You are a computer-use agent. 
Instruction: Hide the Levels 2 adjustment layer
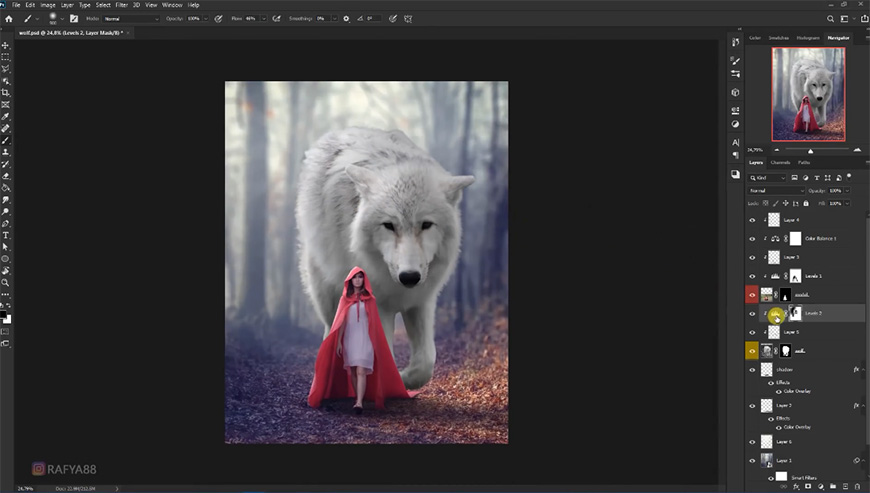coord(752,314)
